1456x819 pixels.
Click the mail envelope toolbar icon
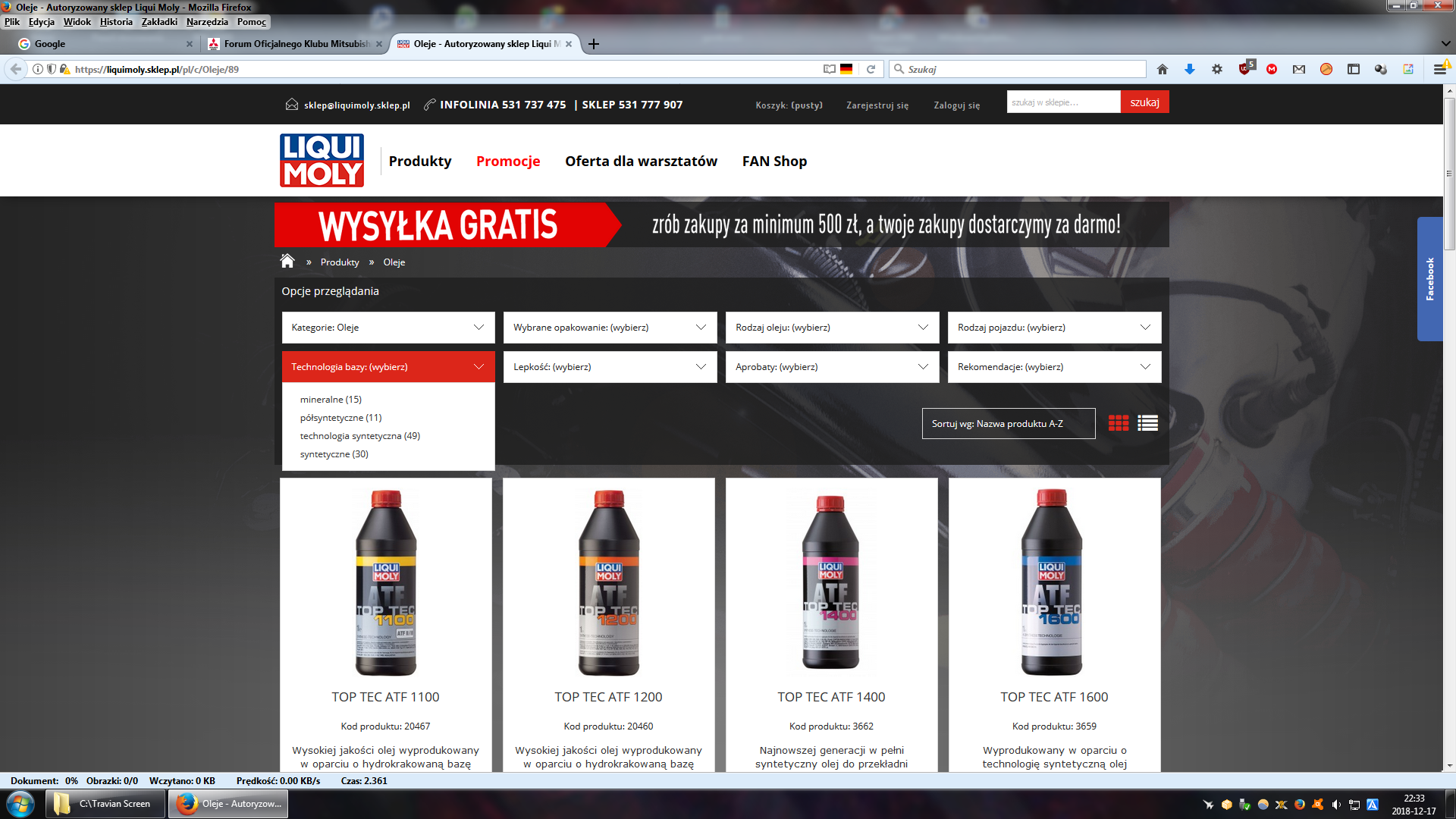(x=1299, y=69)
